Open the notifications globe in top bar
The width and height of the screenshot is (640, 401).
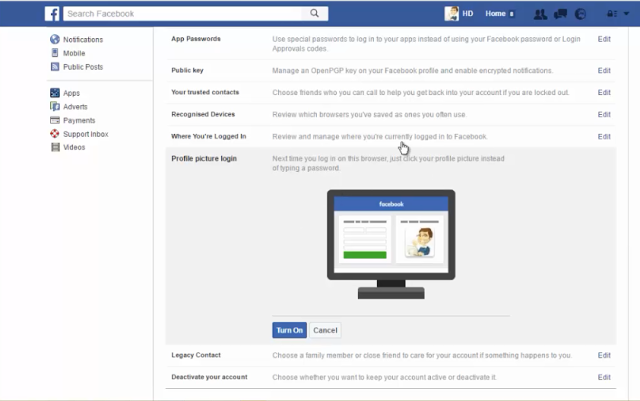coord(580,14)
